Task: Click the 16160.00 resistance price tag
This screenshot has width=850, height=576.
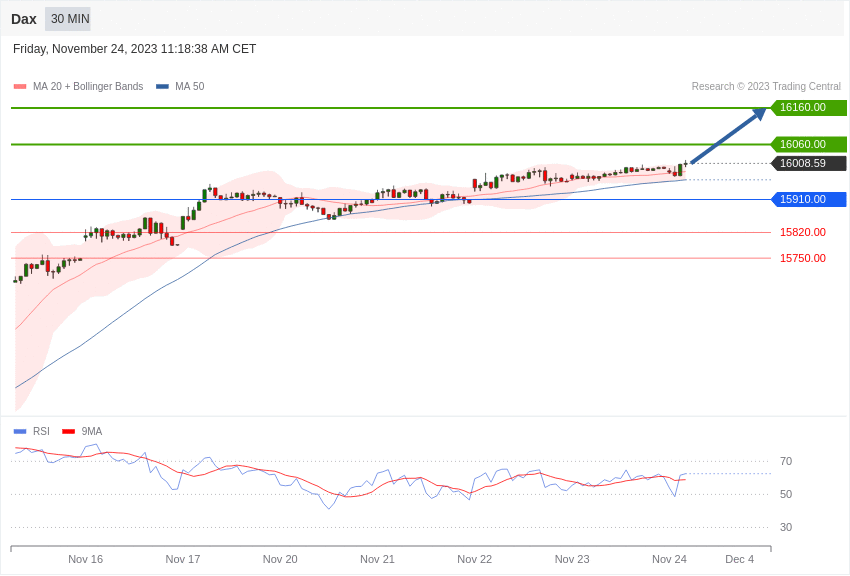Action: (x=808, y=108)
